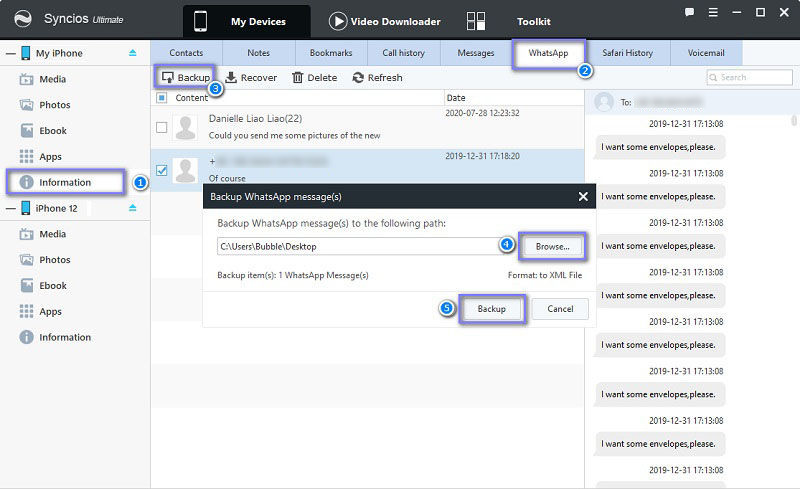Switch to the Safari History tab
The width and height of the screenshot is (800, 489).
click(628, 53)
